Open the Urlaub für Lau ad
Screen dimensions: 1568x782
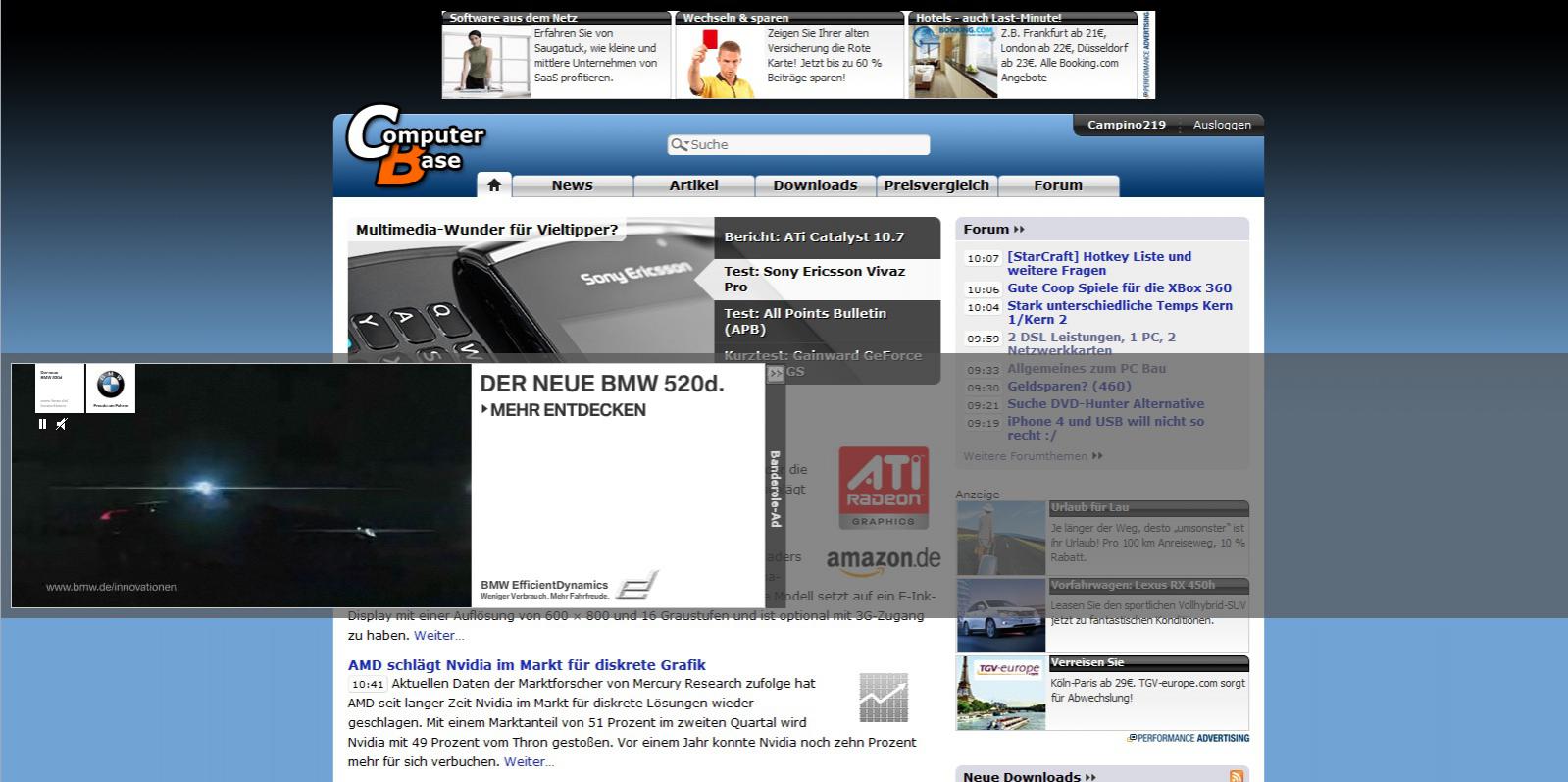[x=1102, y=538]
